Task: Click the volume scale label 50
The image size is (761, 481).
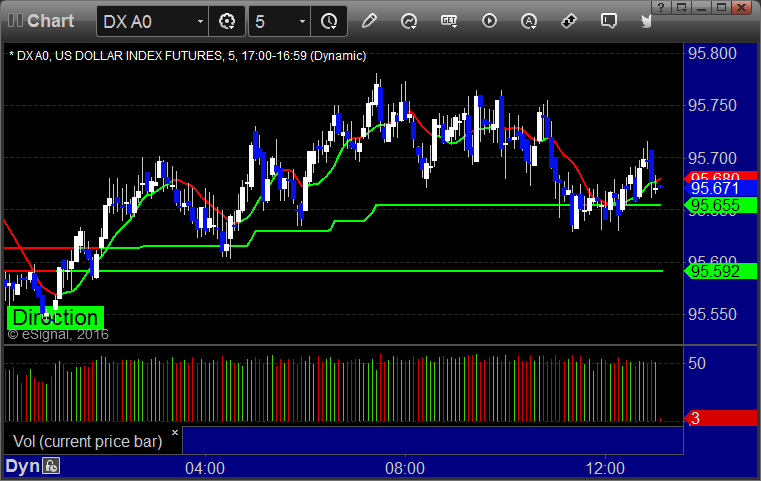Action: tap(697, 363)
